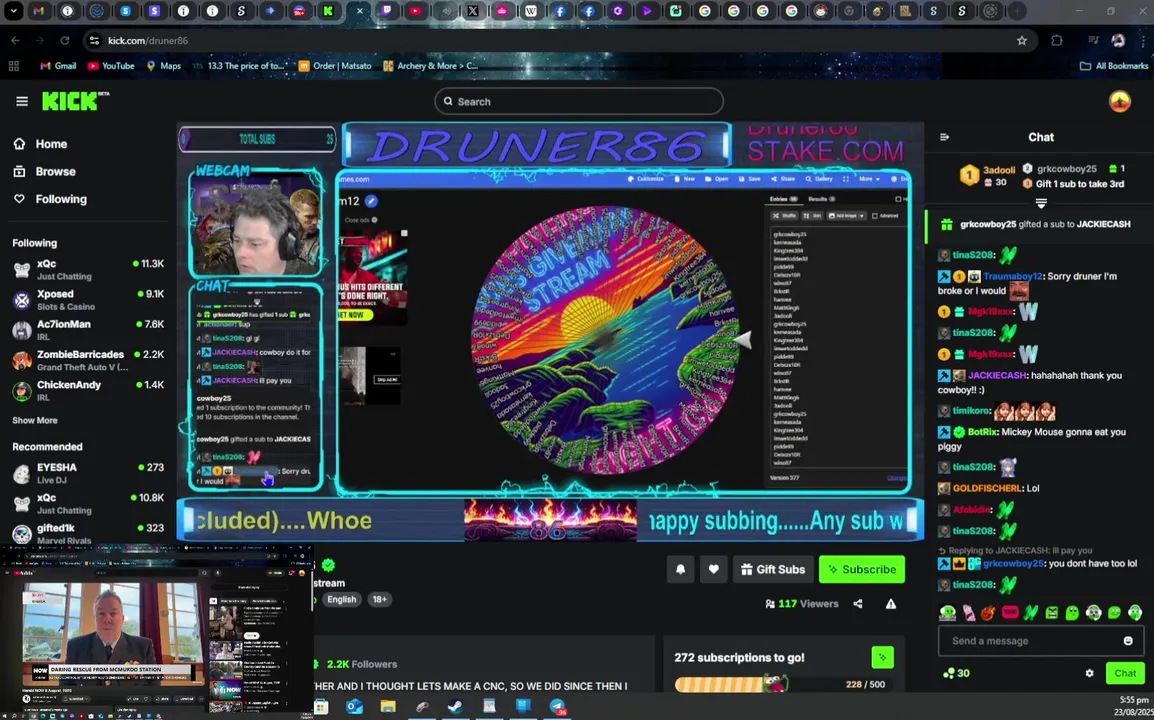Click the 18+ tag
This screenshot has height=720, width=1154.
tap(380, 599)
